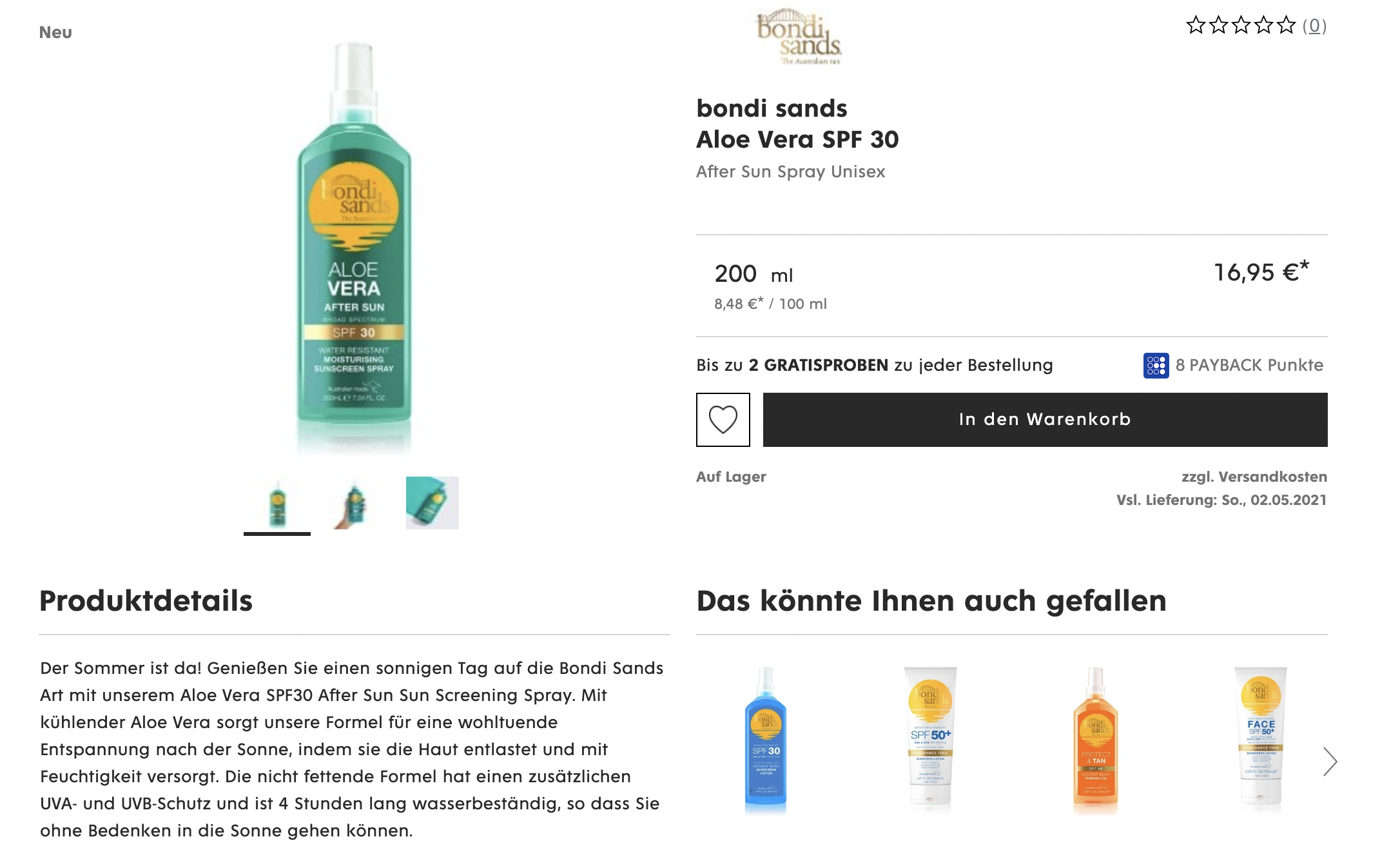Image resolution: width=1400 pixels, height=859 pixels.
Task: Select the third teal product thumbnail
Action: [432, 503]
